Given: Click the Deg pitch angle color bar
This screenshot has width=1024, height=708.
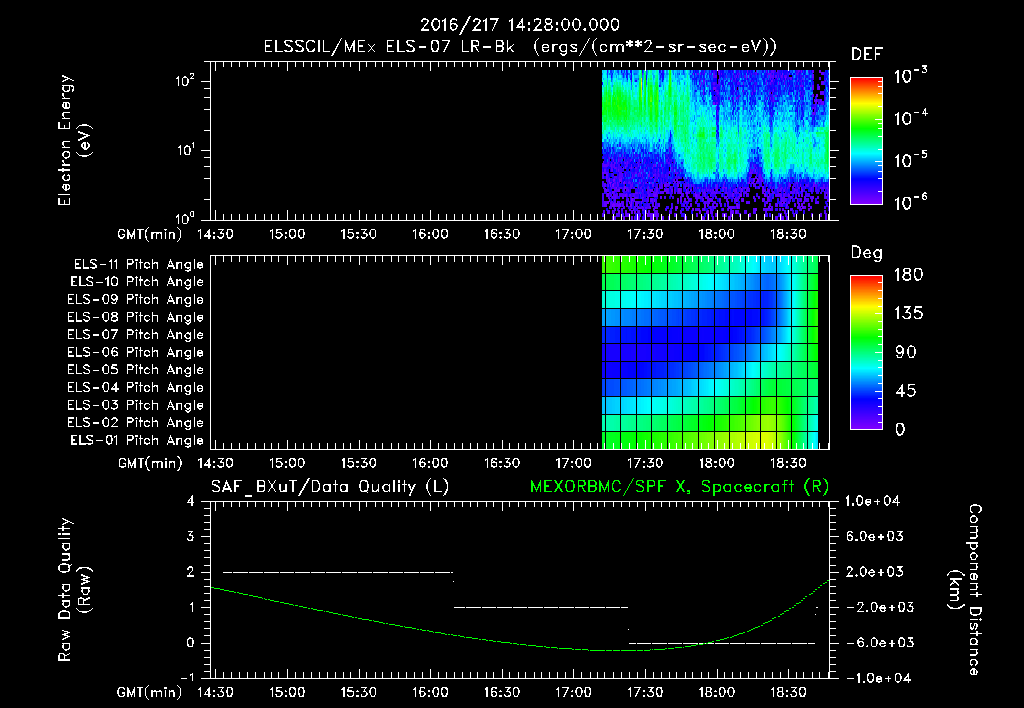Looking at the screenshot, I should pyautogui.click(x=867, y=352).
